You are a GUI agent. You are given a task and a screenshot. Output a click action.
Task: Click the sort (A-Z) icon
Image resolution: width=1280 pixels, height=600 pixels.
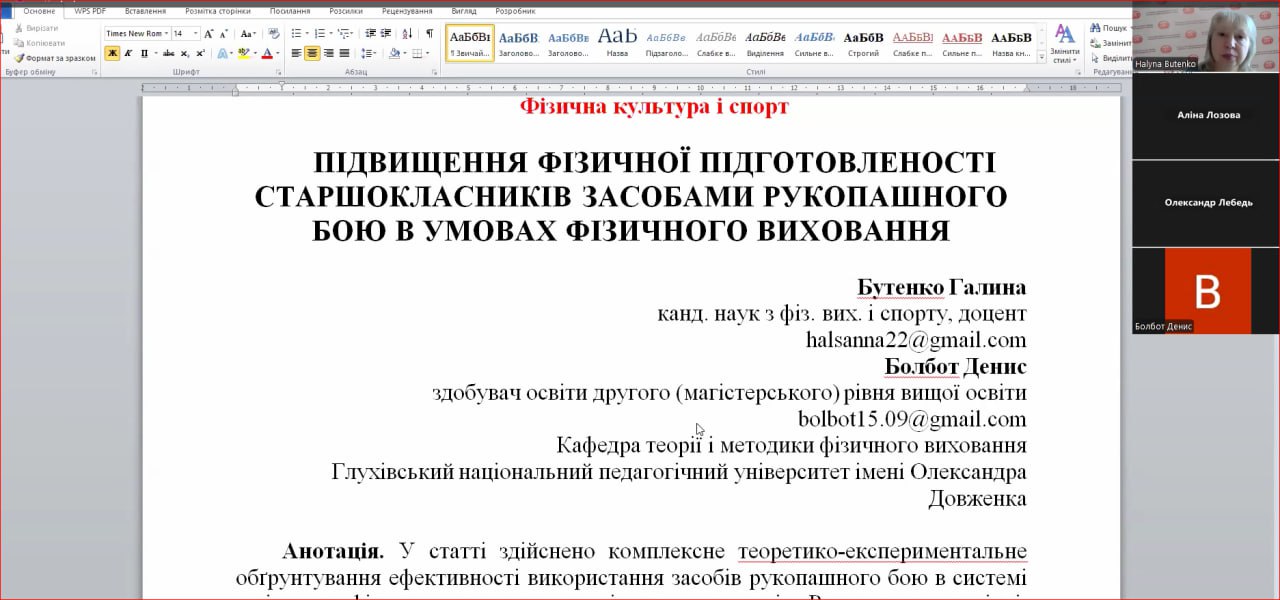(x=407, y=33)
